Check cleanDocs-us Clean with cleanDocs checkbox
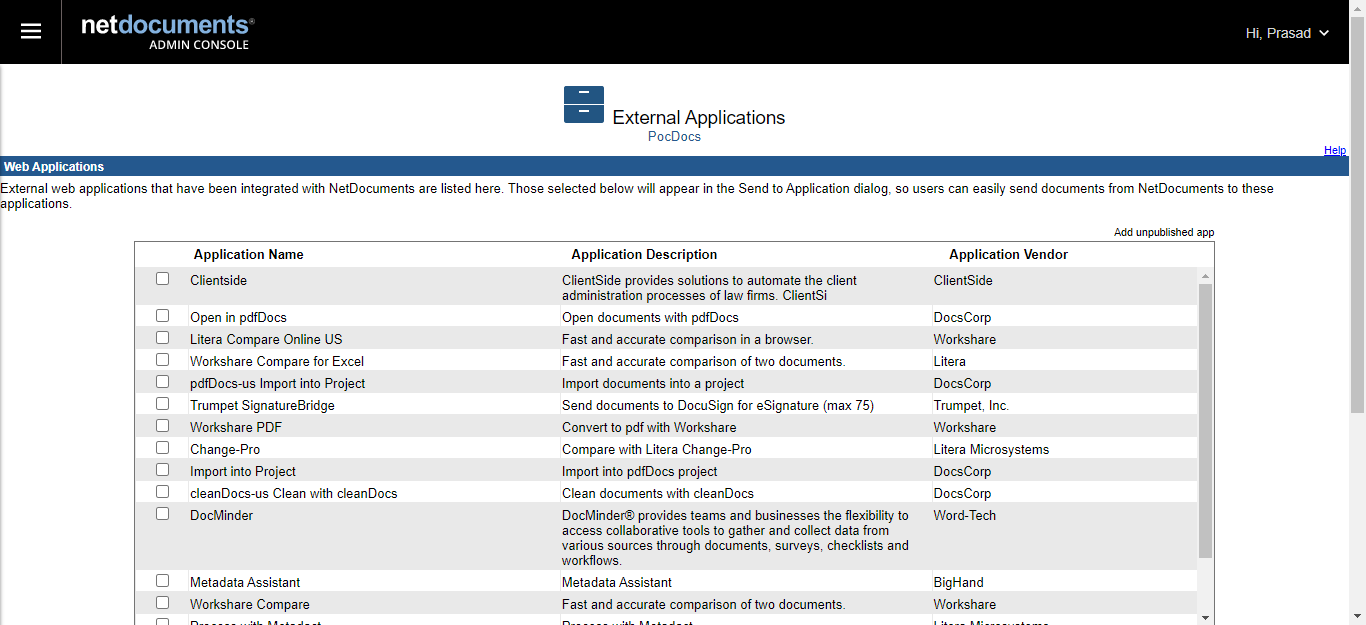This screenshot has width=1366, height=625. tap(163, 492)
